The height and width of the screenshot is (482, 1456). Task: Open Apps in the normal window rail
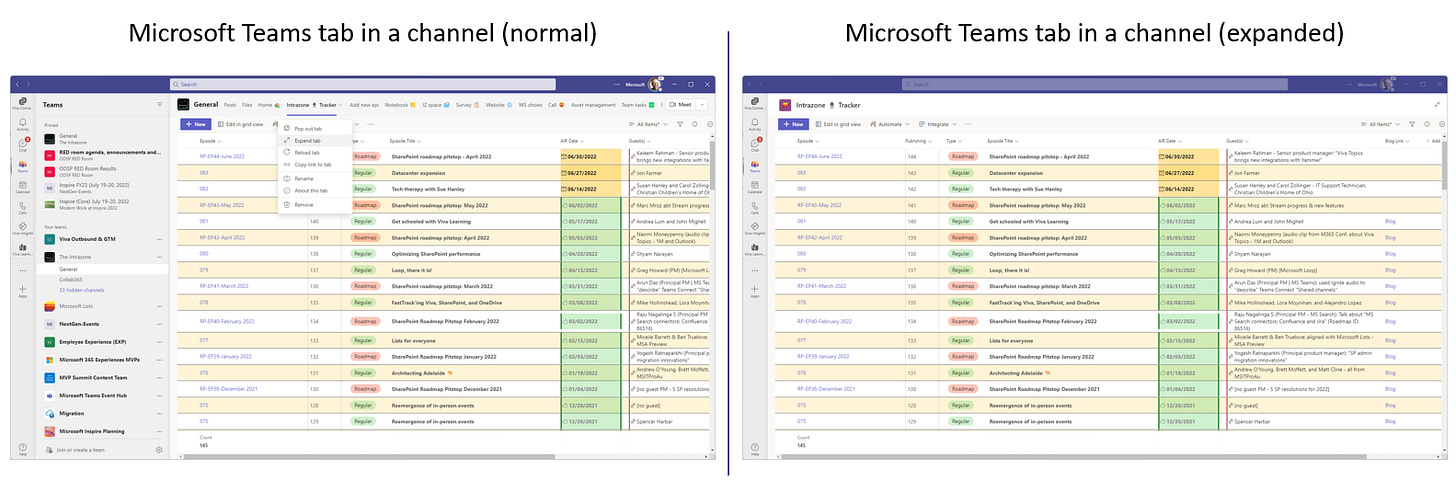22,292
